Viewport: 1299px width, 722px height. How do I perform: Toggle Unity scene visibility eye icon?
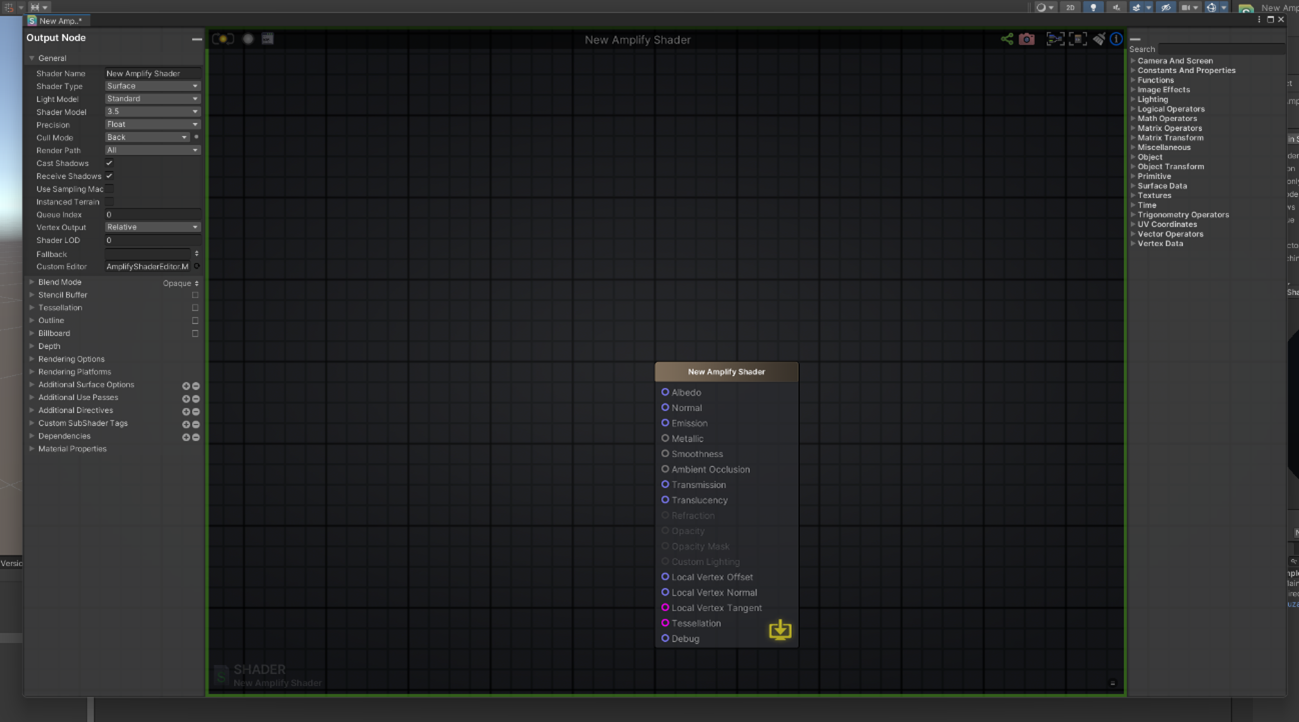click(x=1166, y=7)
